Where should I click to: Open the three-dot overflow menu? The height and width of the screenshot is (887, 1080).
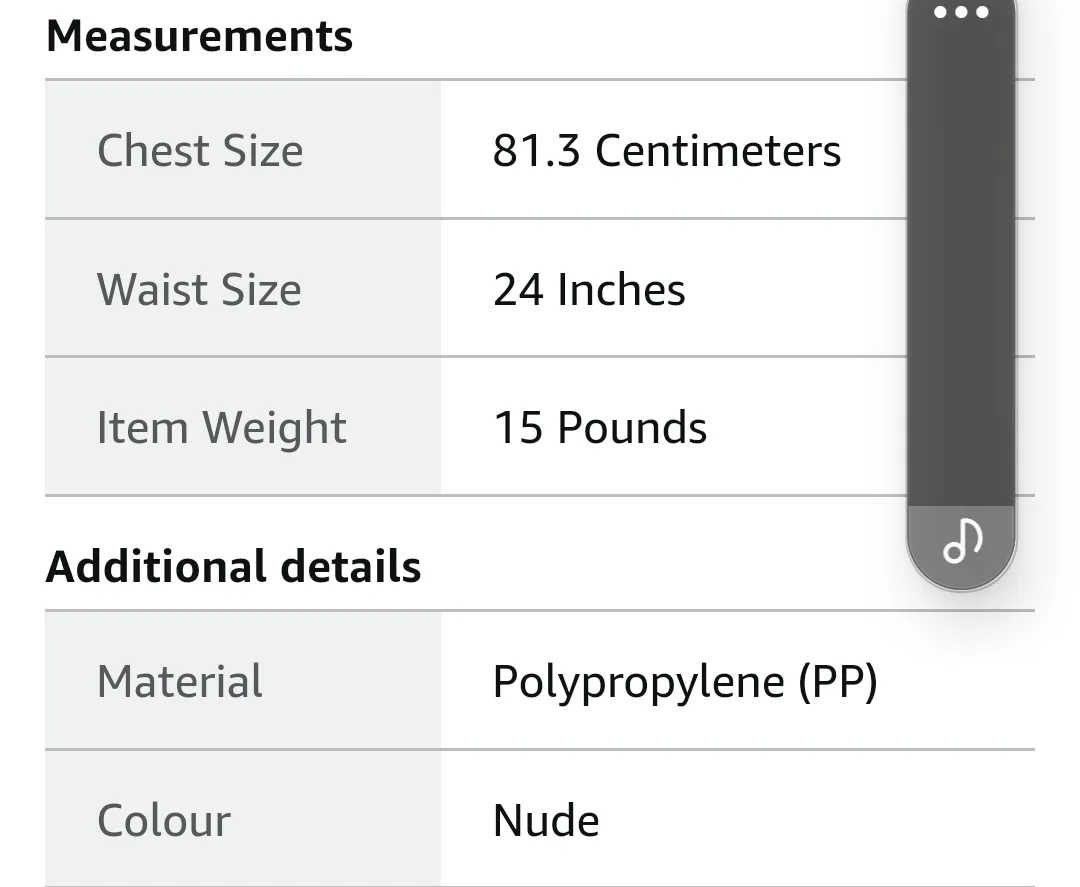pos(961,14)
